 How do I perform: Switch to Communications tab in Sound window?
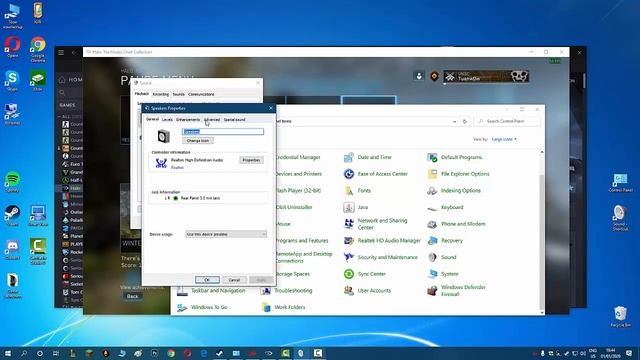point(201,94)
